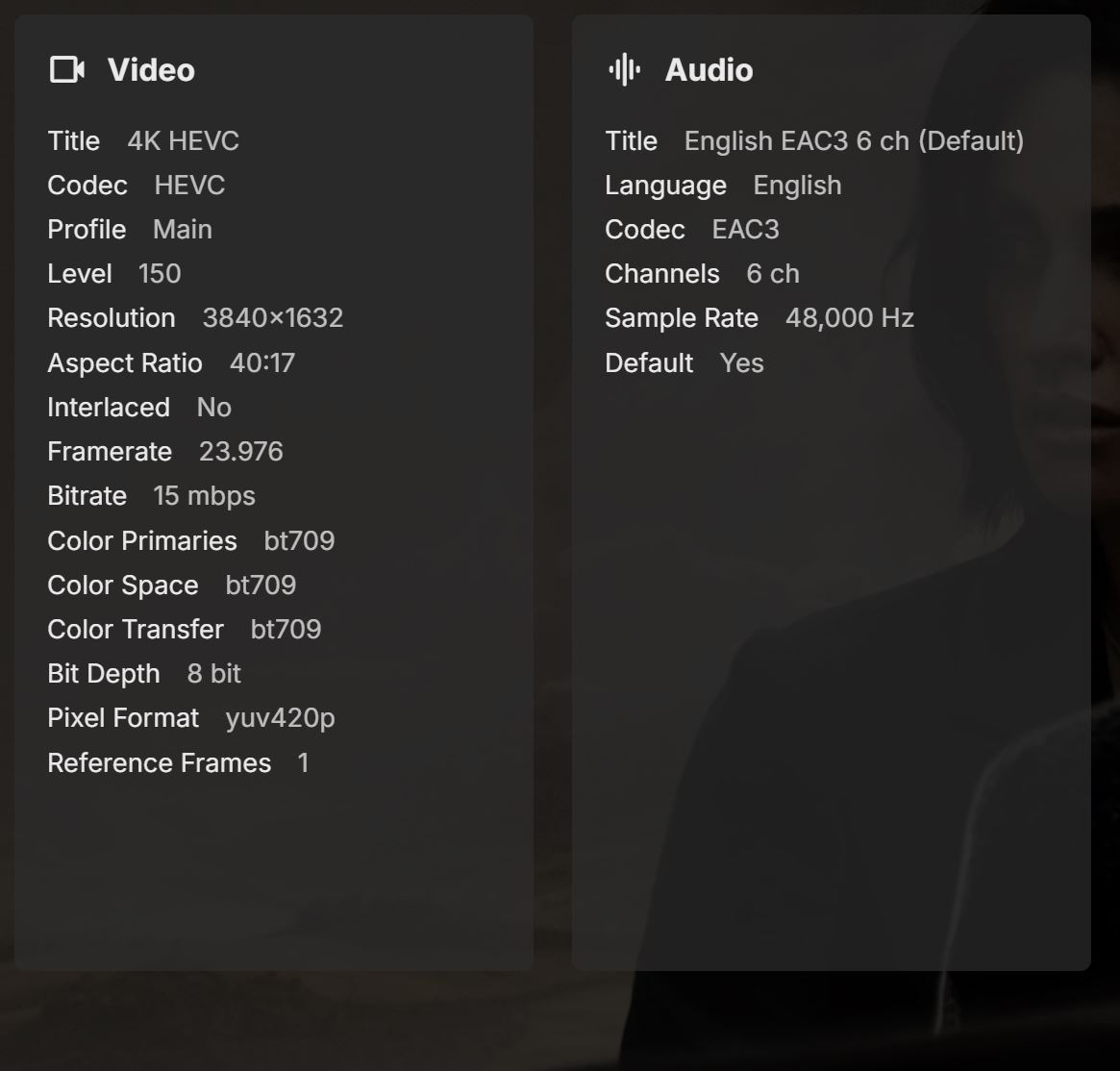Click the video Codec HEVC value

pyautogui.click(x=189, y=186)
